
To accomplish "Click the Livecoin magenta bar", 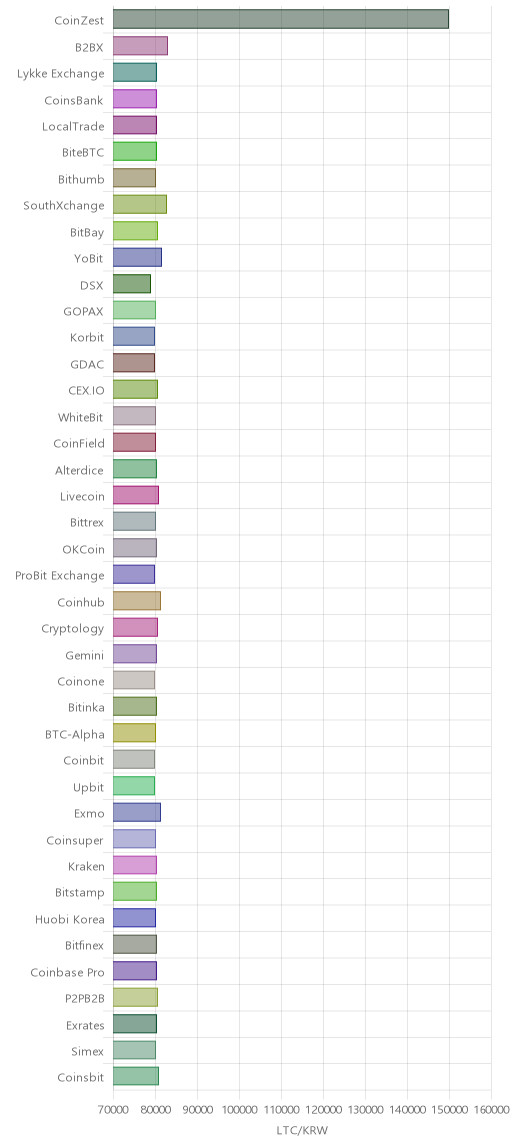I will click(x=136, y=496).
